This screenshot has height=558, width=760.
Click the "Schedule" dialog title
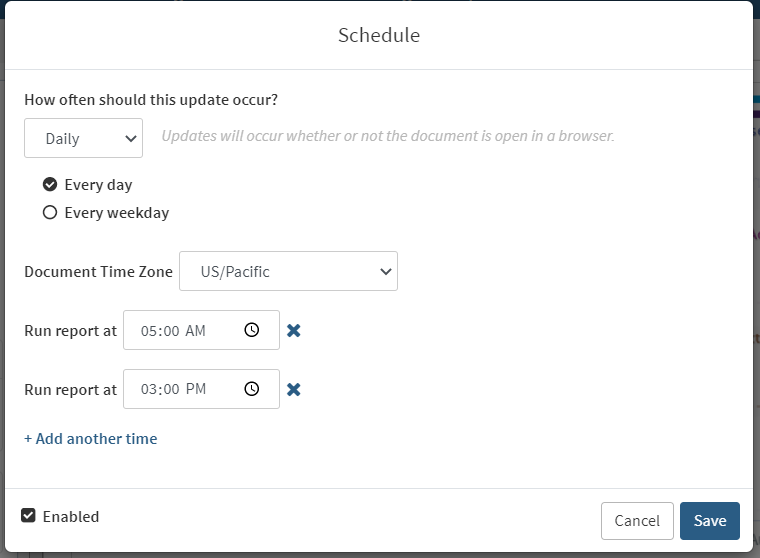379,36
